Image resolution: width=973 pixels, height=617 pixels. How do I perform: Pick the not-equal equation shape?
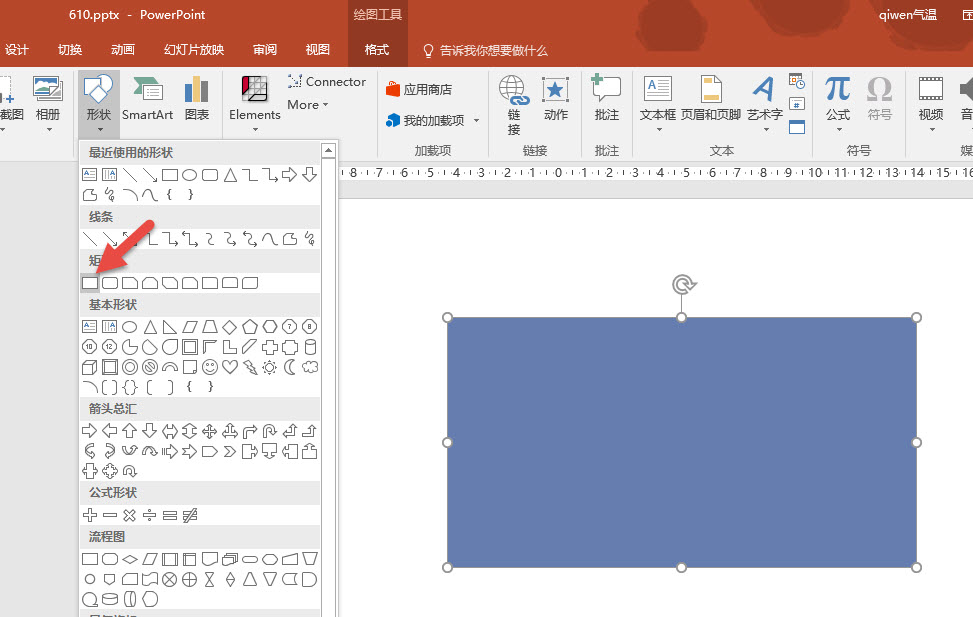point(190,515)
